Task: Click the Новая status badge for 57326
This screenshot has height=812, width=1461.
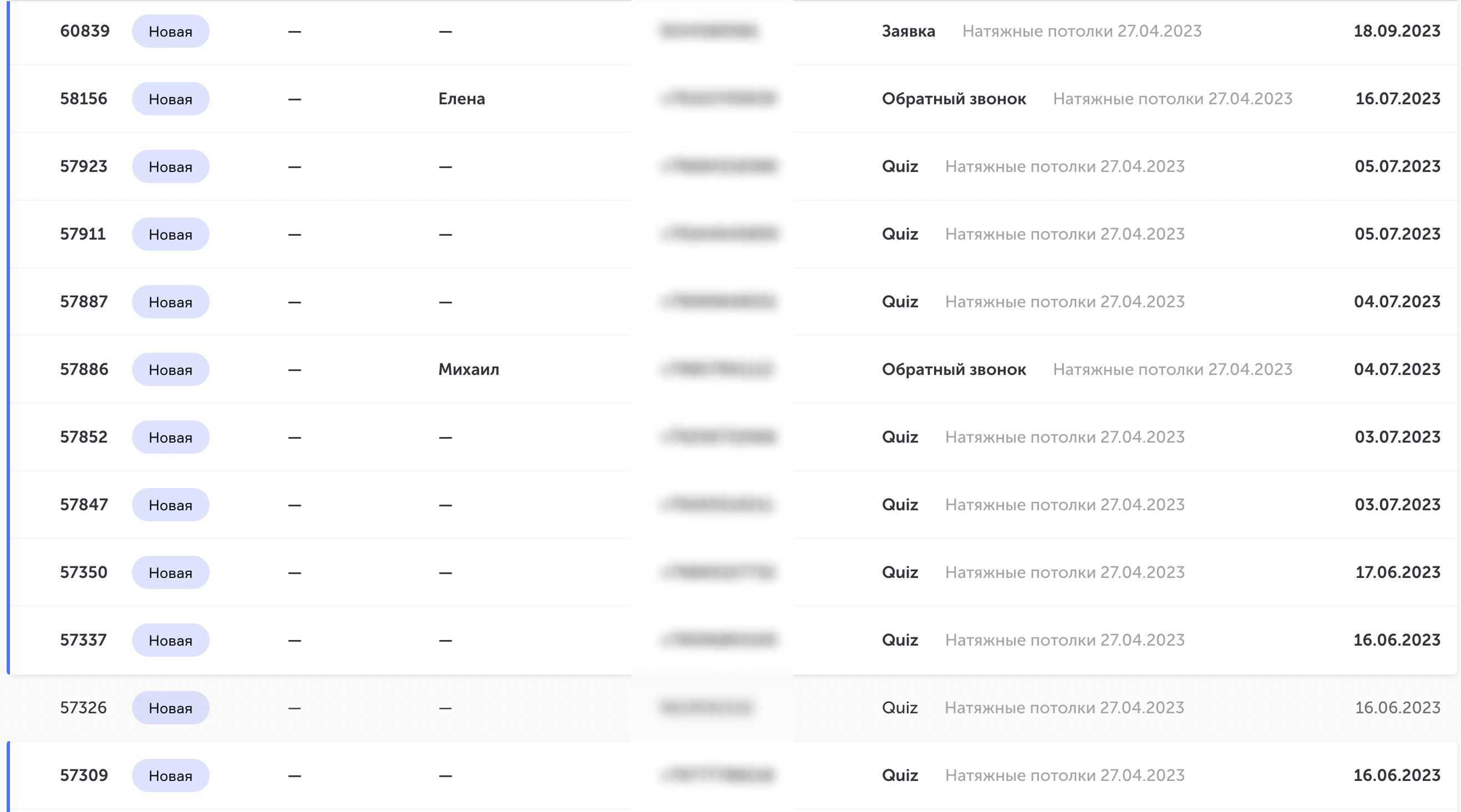Action: pyautogui.click(x=171, y=708)
